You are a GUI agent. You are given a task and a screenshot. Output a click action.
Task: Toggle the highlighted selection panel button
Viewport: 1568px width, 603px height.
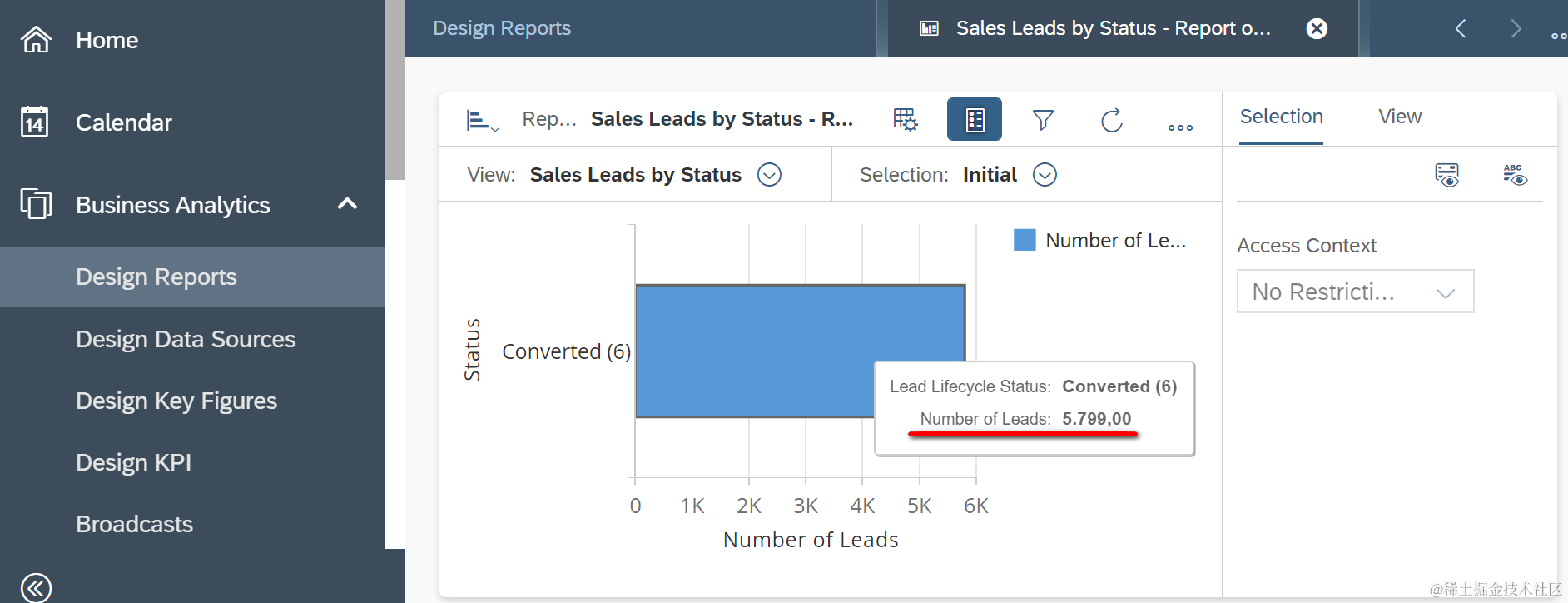(x=974, y=120)
